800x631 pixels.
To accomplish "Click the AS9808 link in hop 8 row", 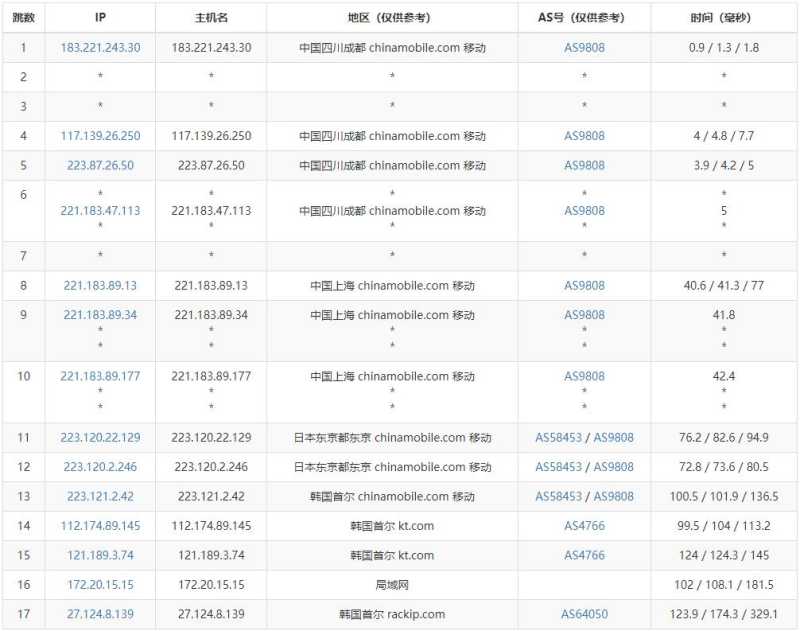I will tap(584, 286).
